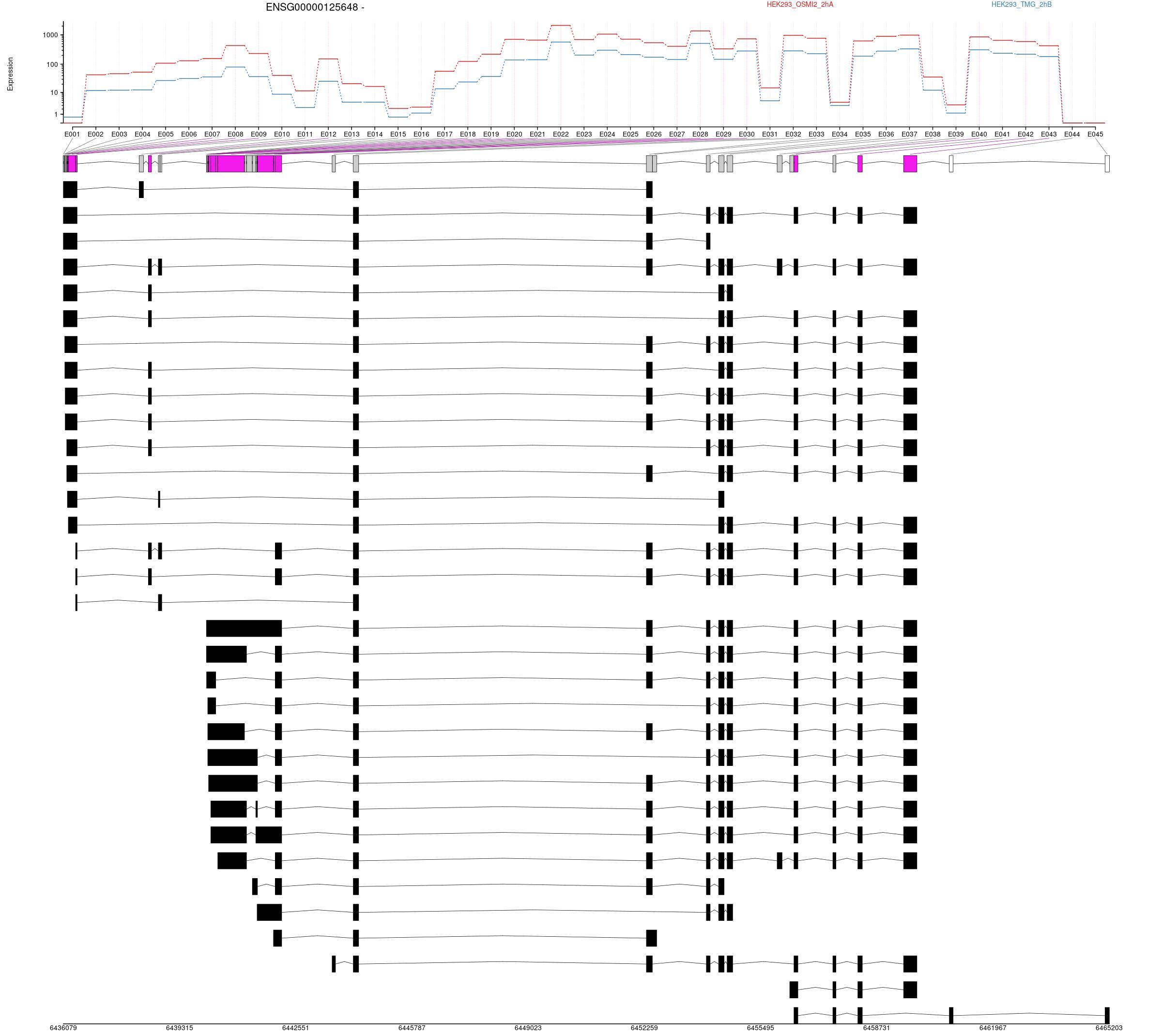Click genomic coordinate 6458731
The image size is (1162, 1036).
[877, 1028]
